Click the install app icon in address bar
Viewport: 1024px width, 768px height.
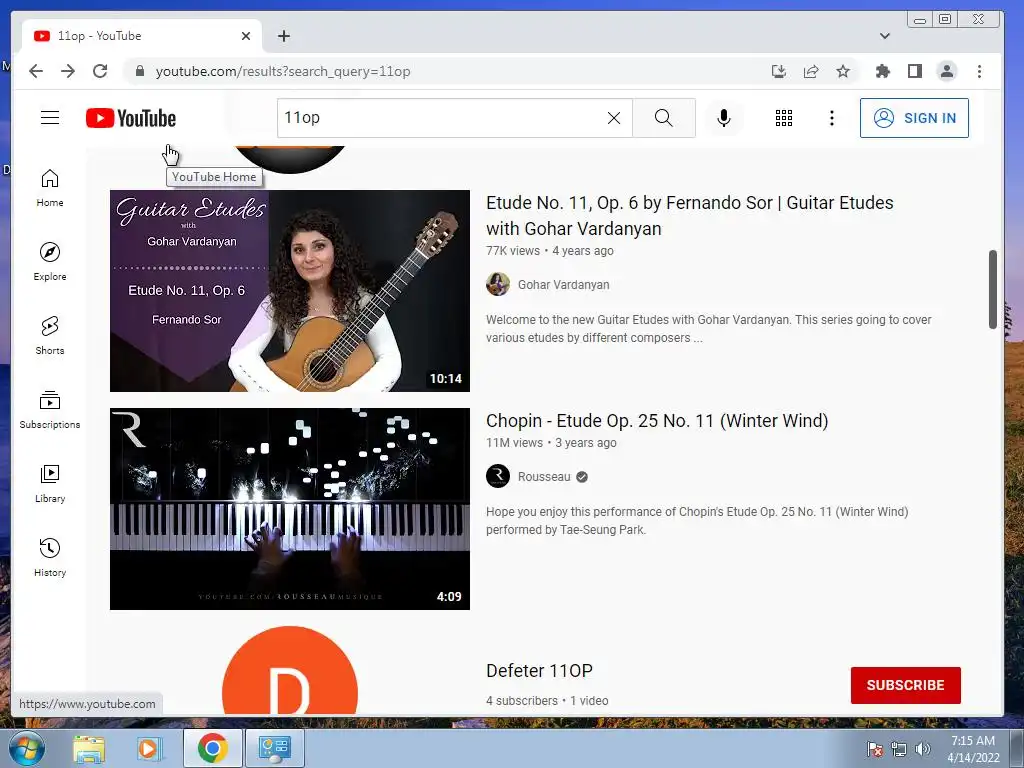[x=778, y=71]
